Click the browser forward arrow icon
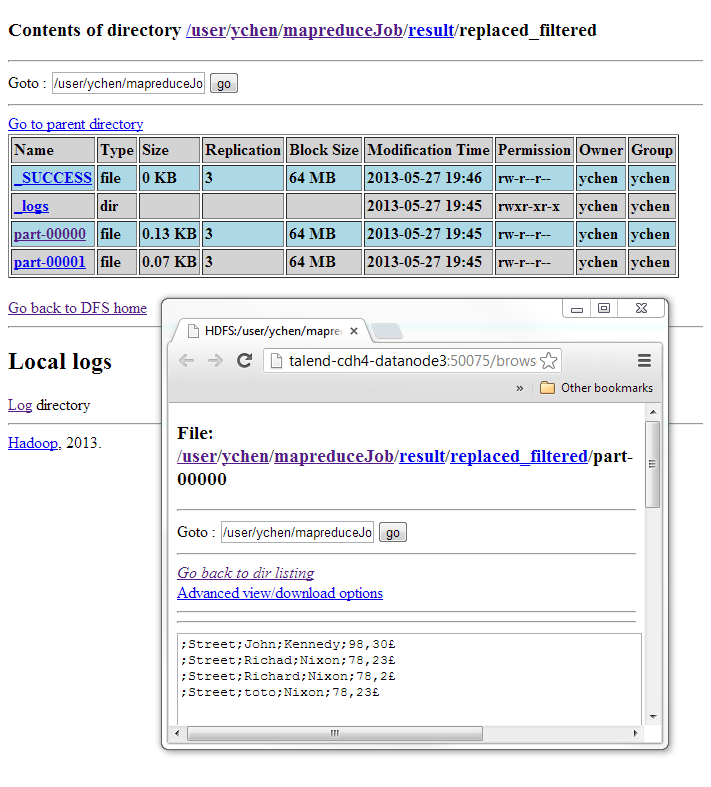The height and width of the screenshot is (787, 711). (214, 361)
